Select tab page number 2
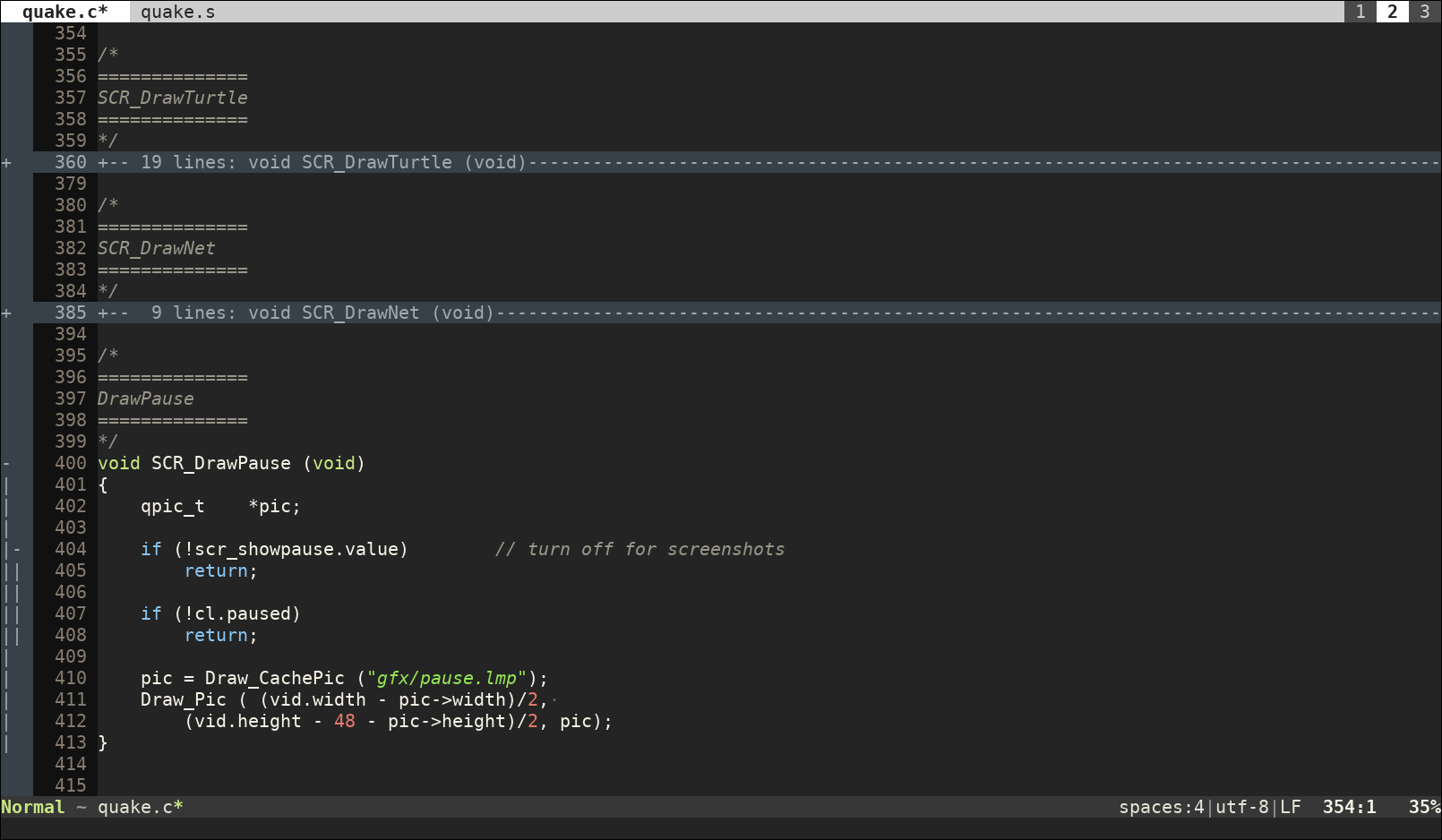This screenshot has height=840, width=1442. [x=1393, y=12]
